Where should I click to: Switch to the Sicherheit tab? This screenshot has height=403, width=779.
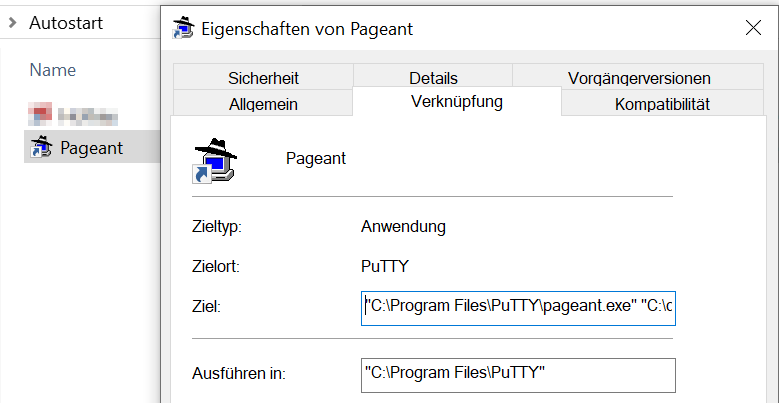point(263,78)
